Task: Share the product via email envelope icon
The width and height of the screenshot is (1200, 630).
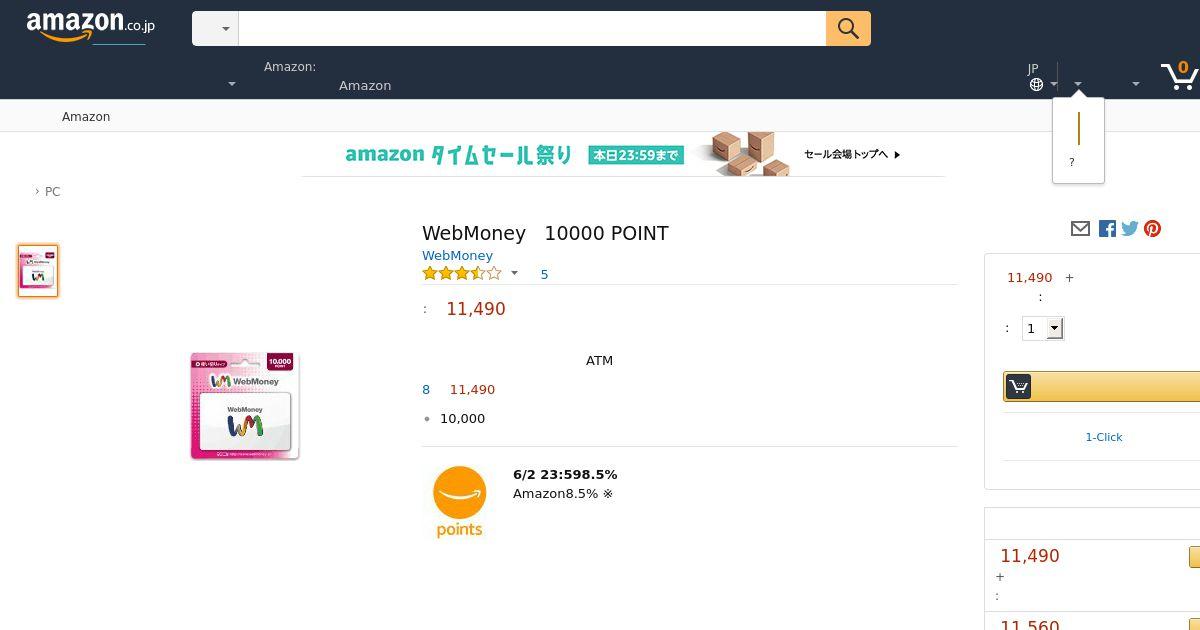Action: [1080, 229]
